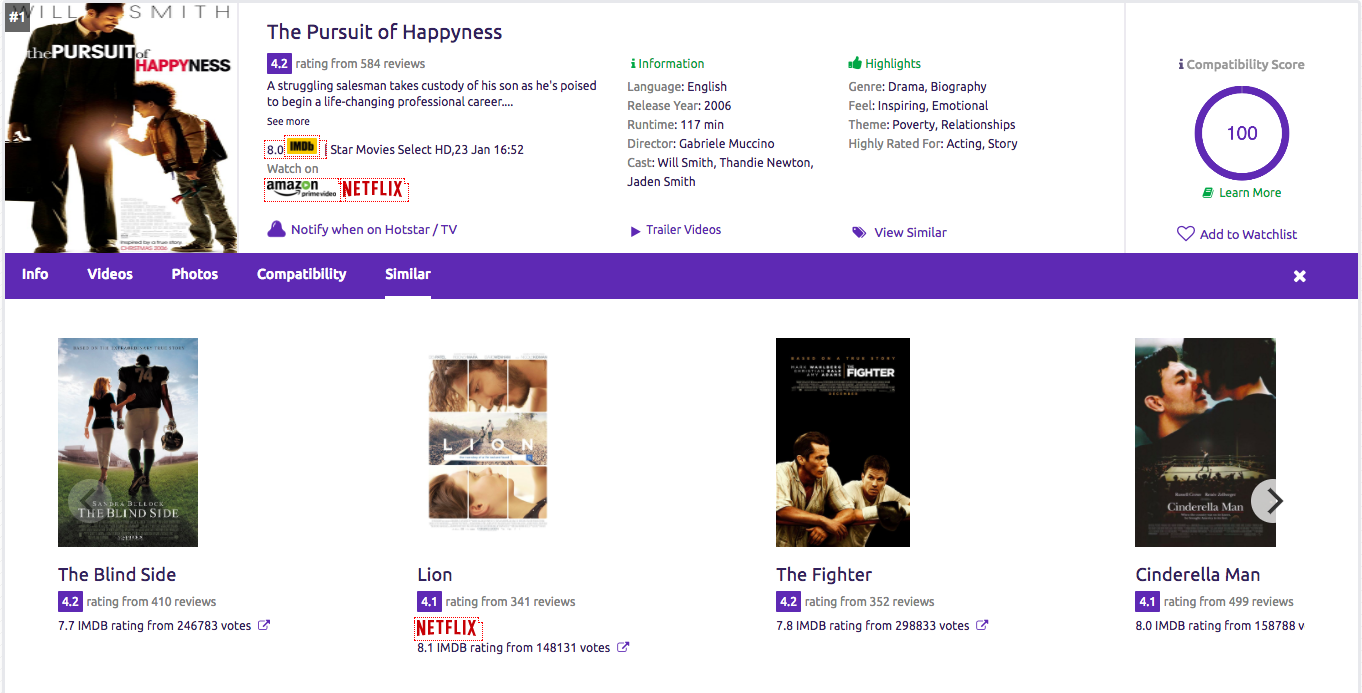Open Amazon Prime Video logo link
Image resolution: width=1362 pixels, height=693 pixels.
coord(301,189)
